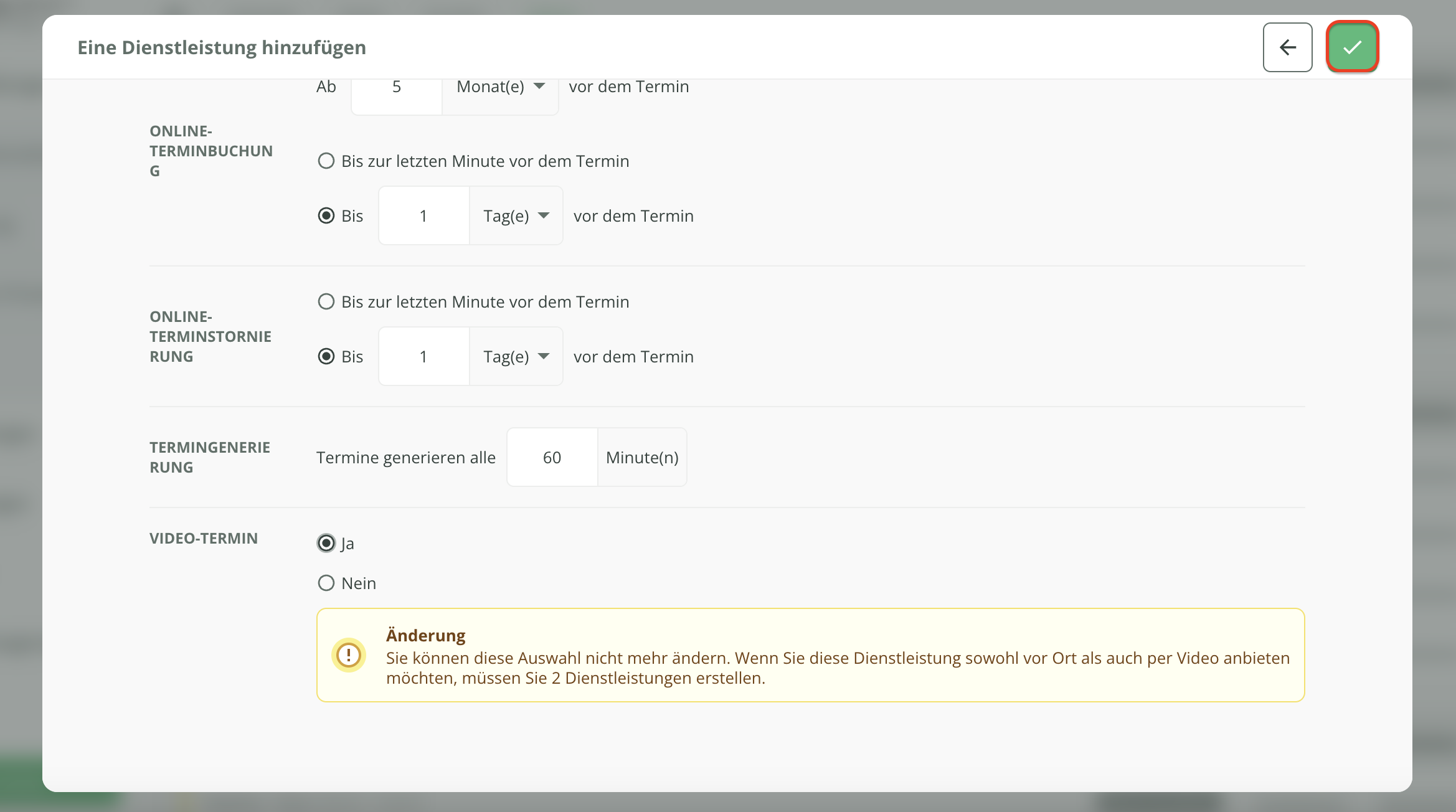Open the Monat(e) unit dropdown
The width and height of the screenshot is (1456, 812).
(x=500, y=87)
